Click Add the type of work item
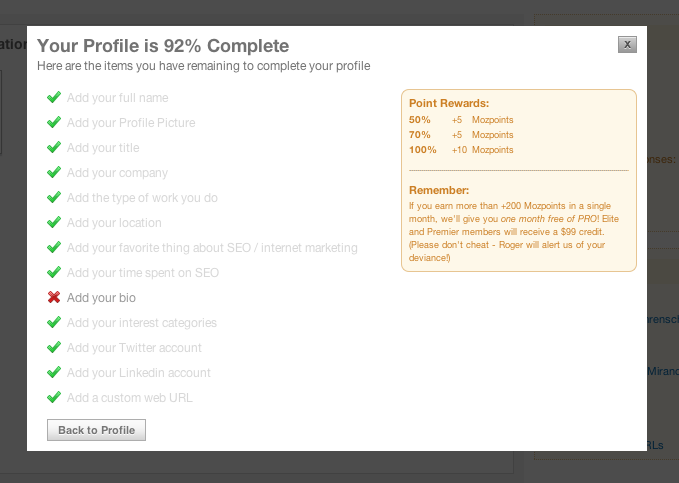Image resolution: width=679 pixels, height=483 pixels. 142,198
